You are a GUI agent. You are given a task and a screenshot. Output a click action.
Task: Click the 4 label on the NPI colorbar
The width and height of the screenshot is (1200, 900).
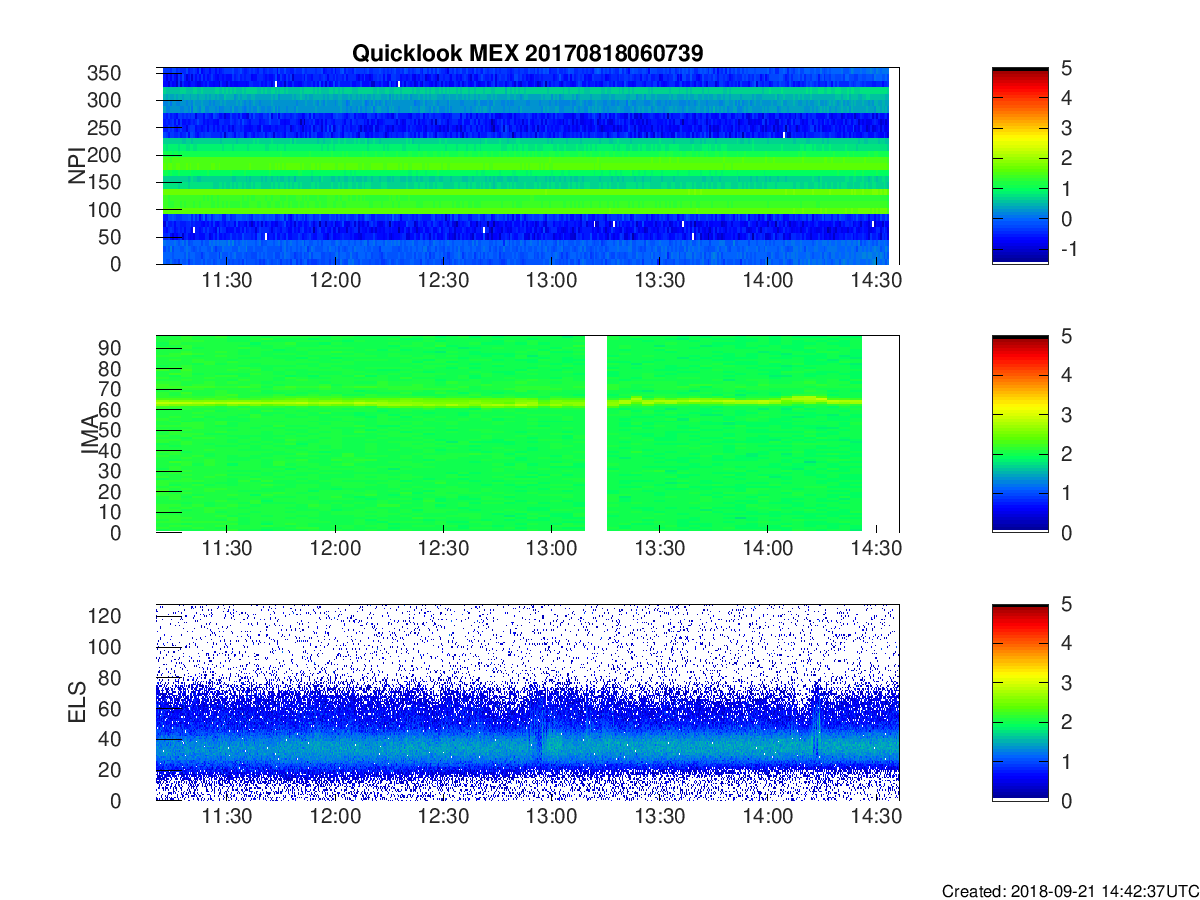pyautogui.click(x=1065, y=98)
